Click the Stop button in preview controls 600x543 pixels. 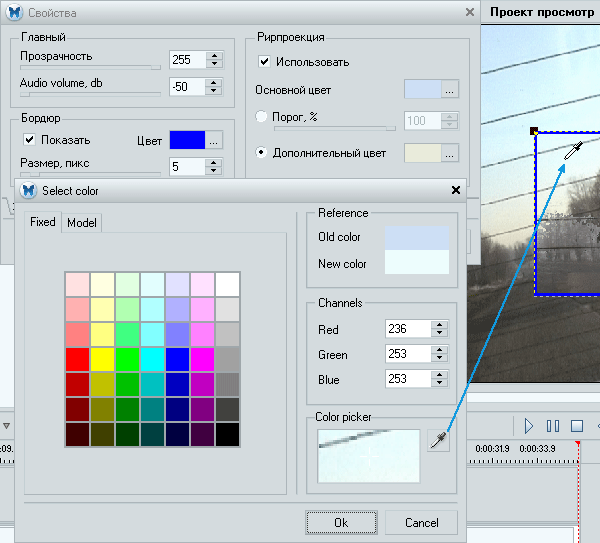(577, 426)
